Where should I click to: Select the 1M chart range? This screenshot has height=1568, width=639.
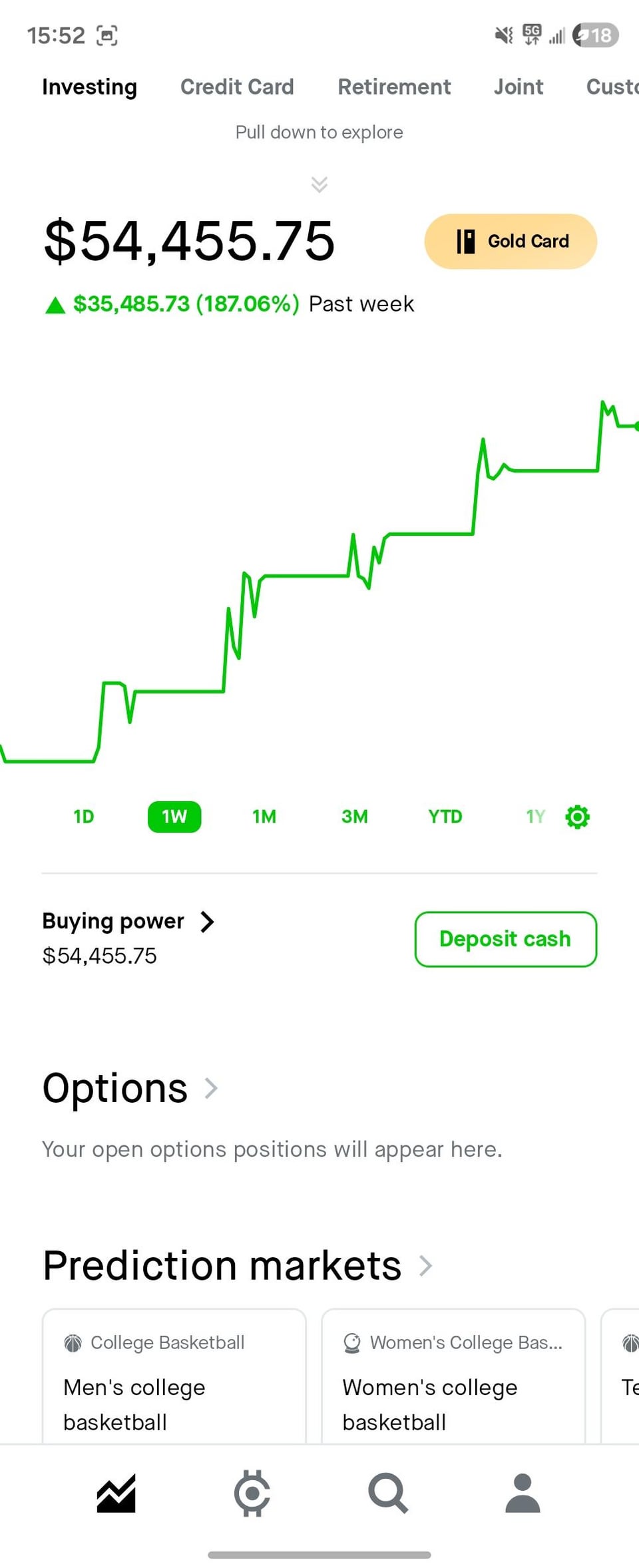264,817
